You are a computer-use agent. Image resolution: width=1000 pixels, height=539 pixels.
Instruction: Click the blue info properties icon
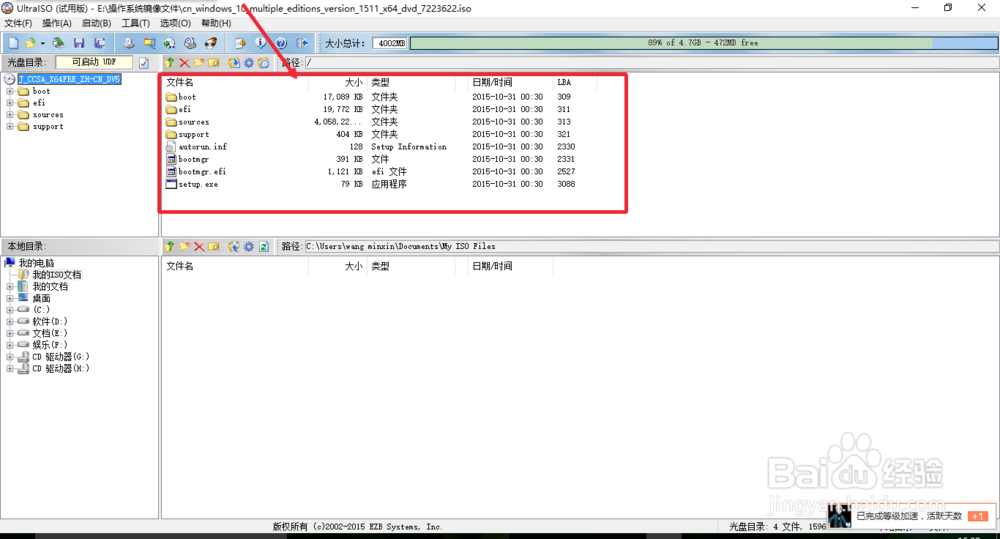[260, 43]
